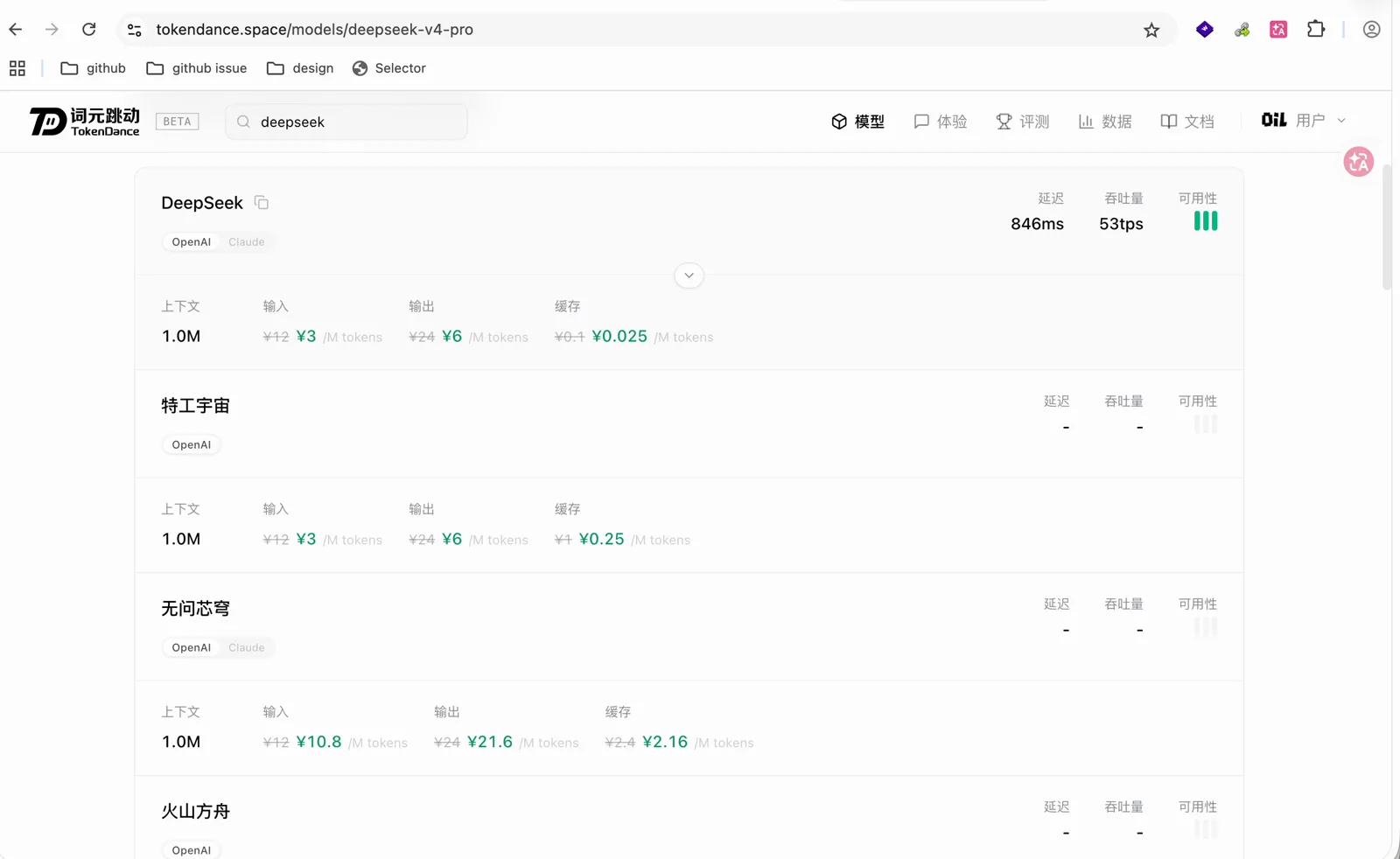Click the floating pink translate button

[1359, 162]
